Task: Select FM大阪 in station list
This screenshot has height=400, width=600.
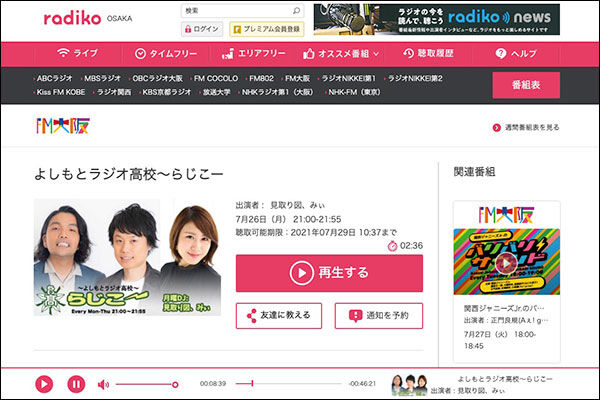Action: 297,78
